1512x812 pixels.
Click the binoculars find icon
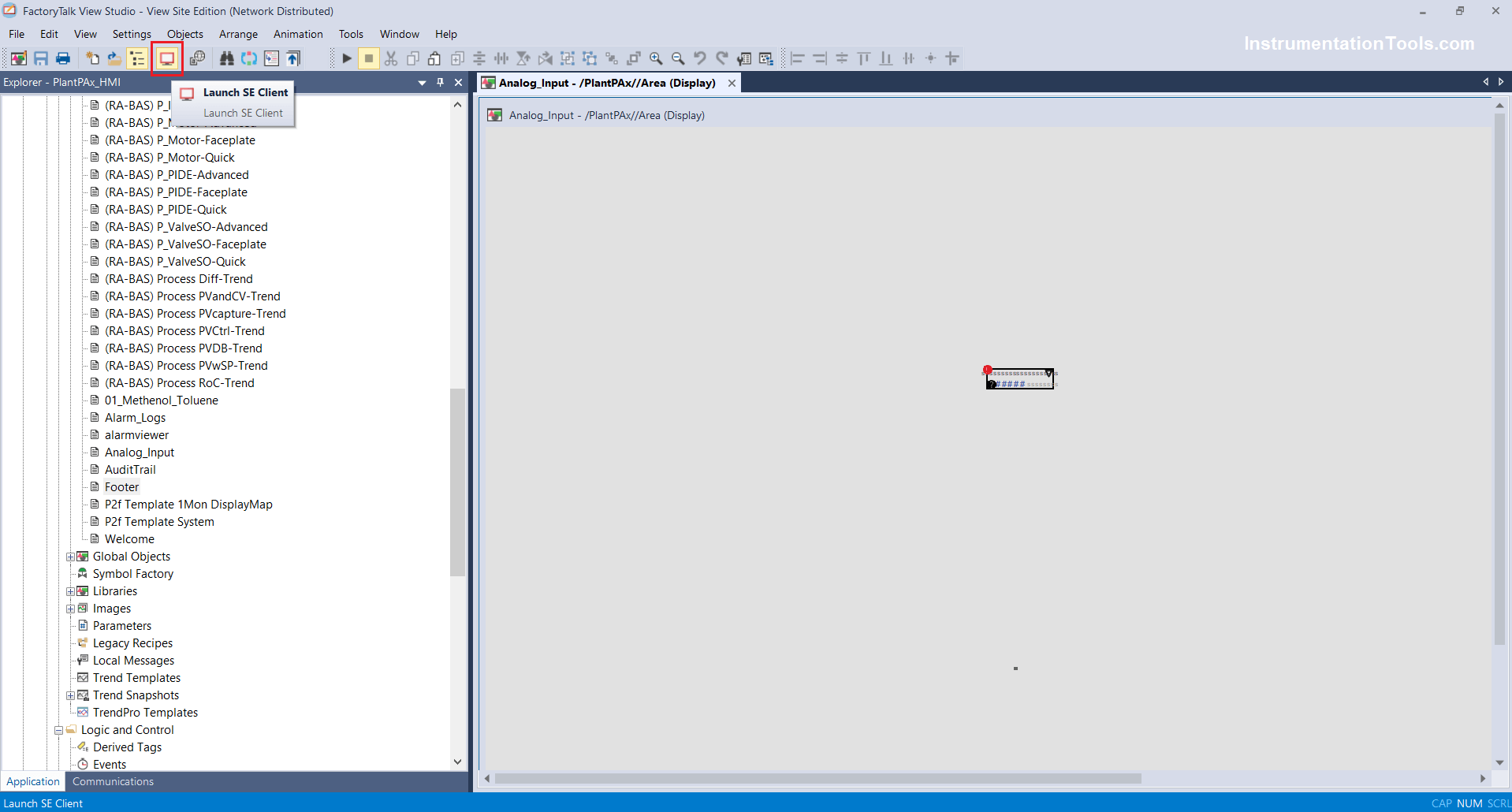pos(227,58)
